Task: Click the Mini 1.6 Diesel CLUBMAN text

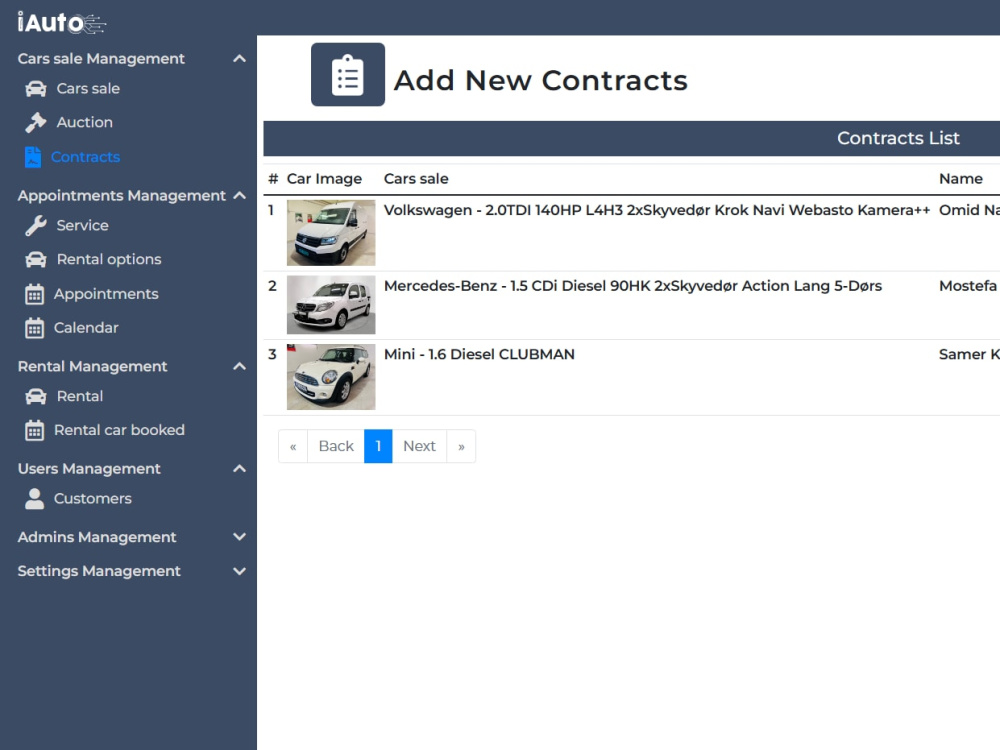Action: (479, 355)
